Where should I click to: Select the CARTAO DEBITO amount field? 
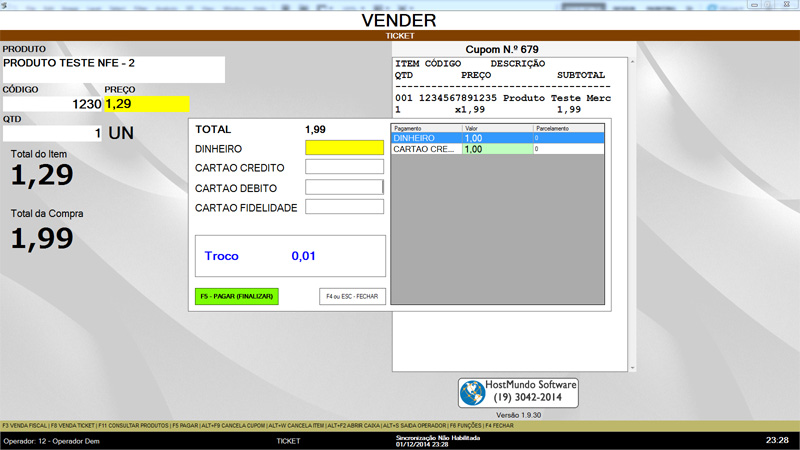(344, 187)
